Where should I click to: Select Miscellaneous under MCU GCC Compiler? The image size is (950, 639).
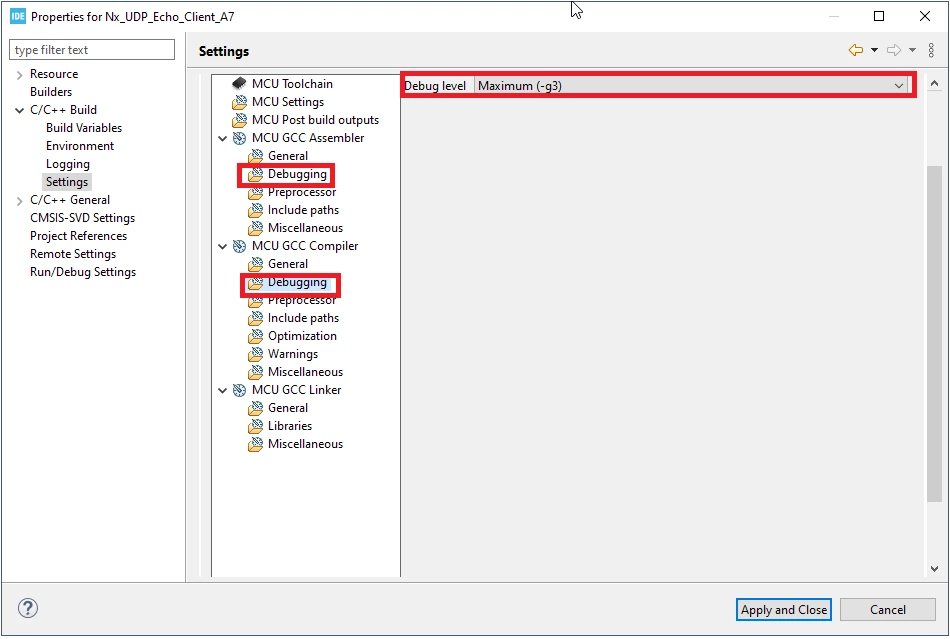(305, 372)
